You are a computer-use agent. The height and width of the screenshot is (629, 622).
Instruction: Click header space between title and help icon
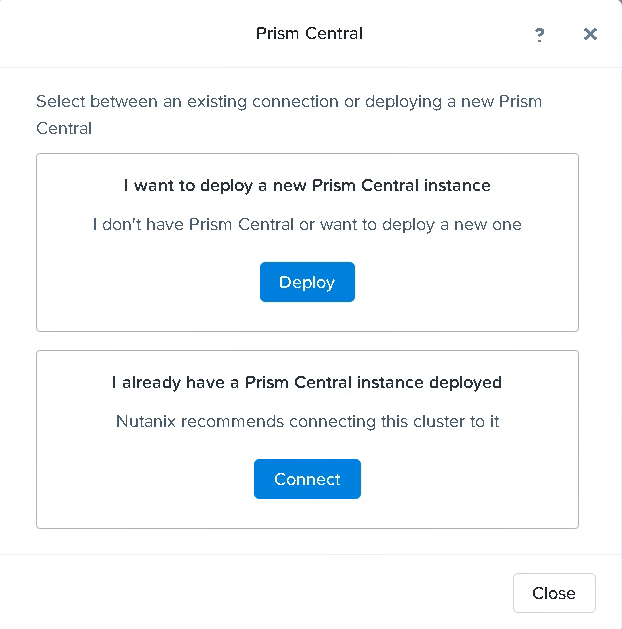click(x=450, y=34)
